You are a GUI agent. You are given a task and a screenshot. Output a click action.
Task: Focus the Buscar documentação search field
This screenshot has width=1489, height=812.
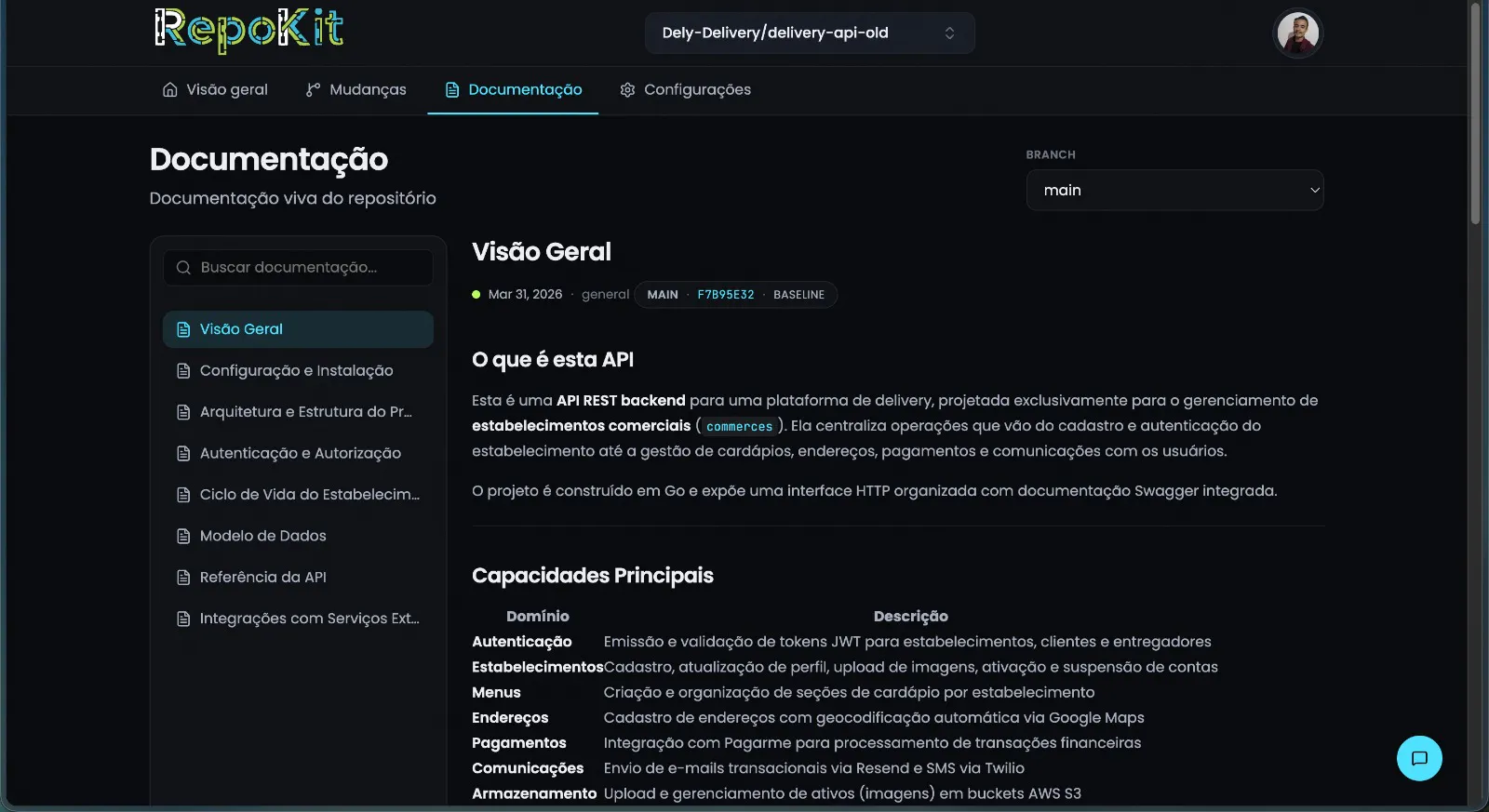point(298,267)
